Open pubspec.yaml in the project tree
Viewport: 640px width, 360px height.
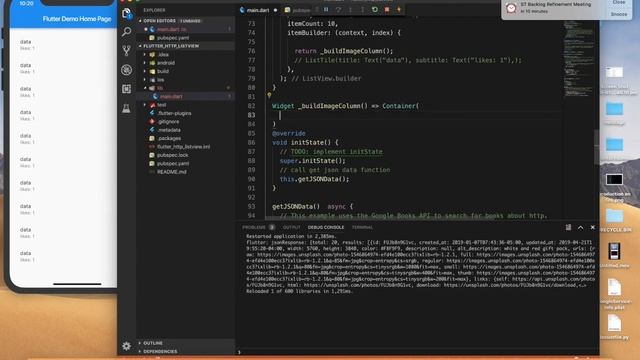pos(173,163)
